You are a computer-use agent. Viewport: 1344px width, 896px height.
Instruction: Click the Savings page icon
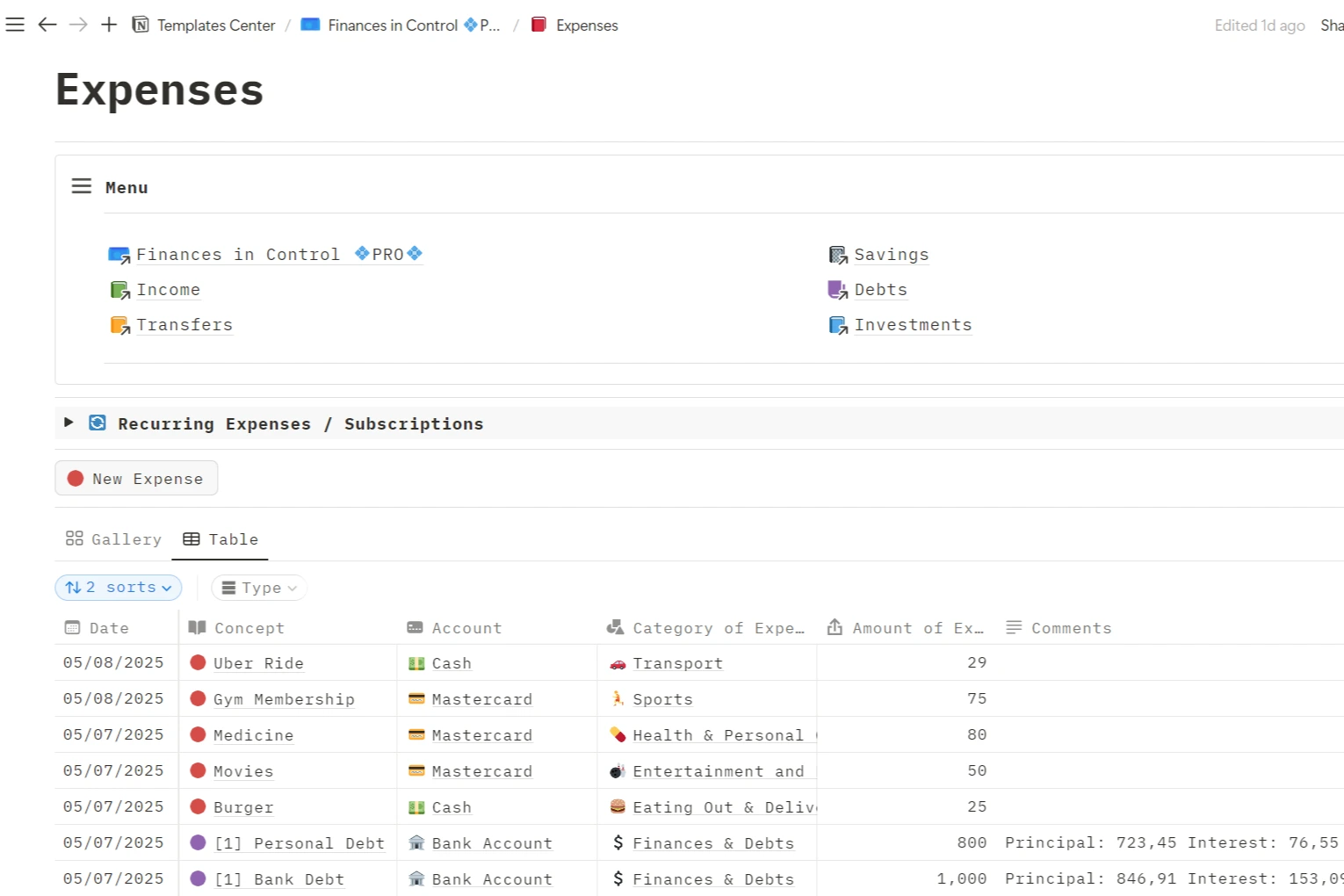pos(837,255)
